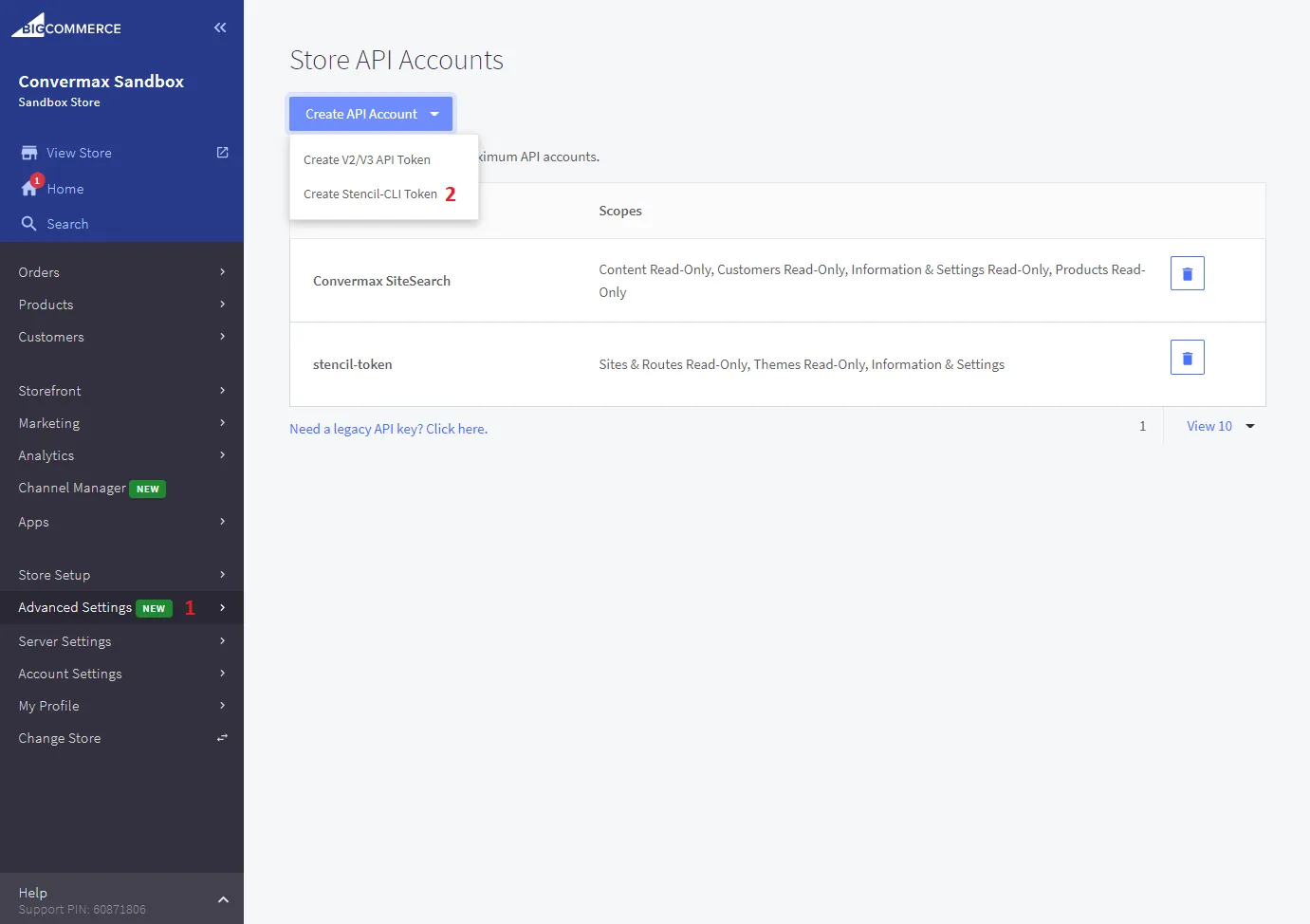Click the Search magnifier icon

29,224
